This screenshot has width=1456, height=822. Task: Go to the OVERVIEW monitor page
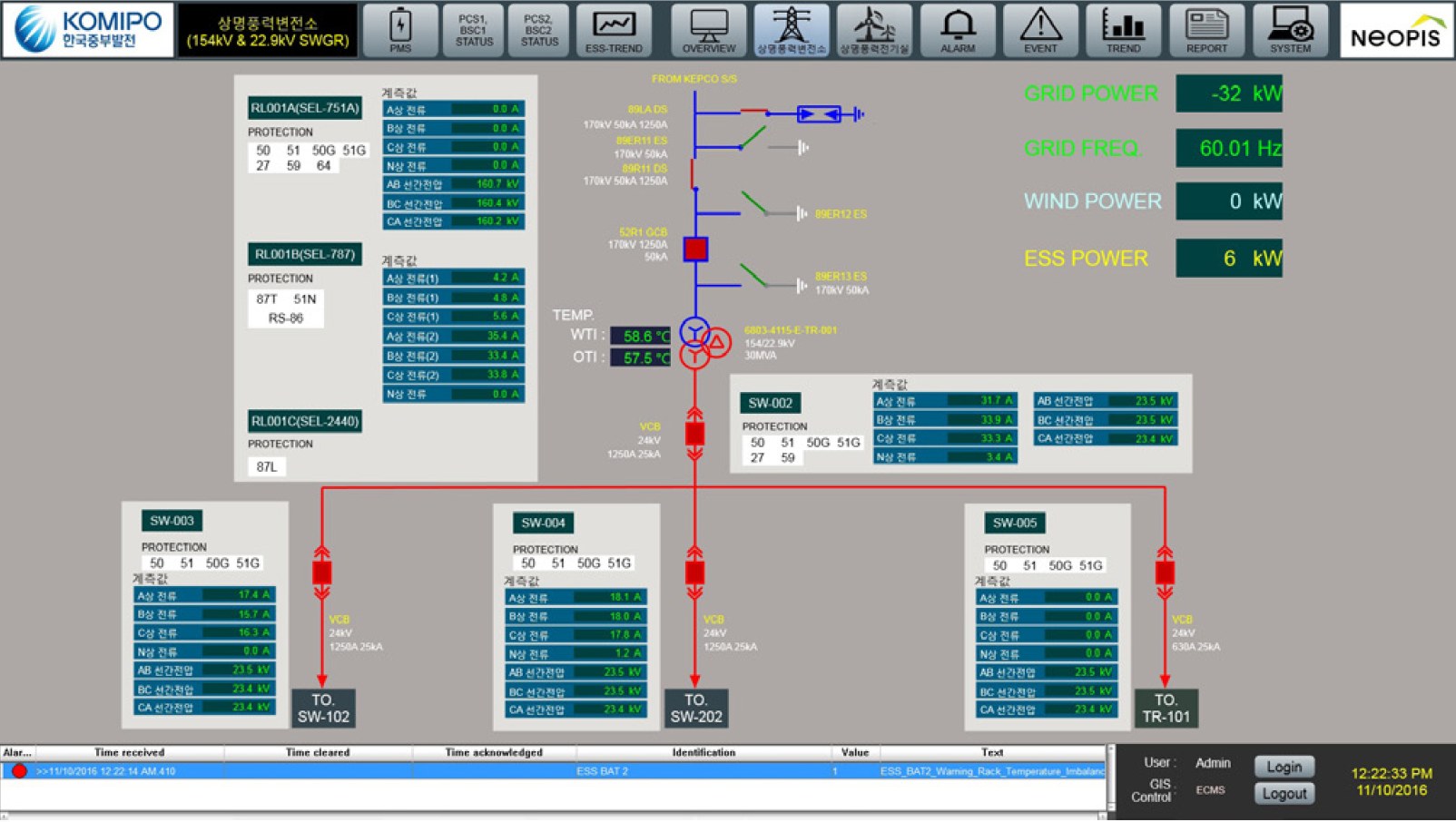coord(708,30)
